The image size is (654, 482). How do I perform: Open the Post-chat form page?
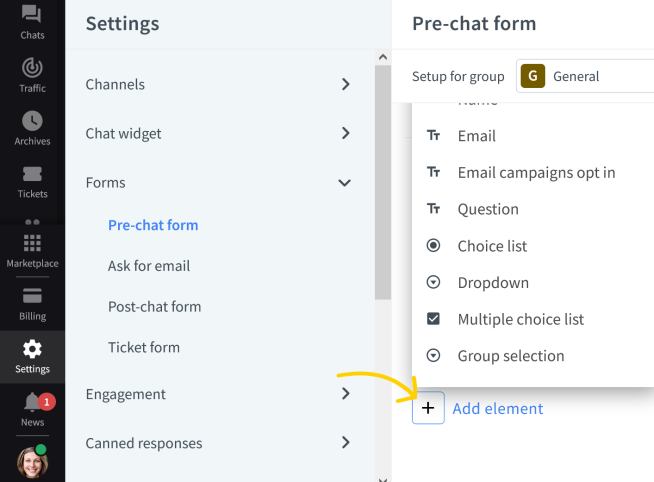(154, 306)
